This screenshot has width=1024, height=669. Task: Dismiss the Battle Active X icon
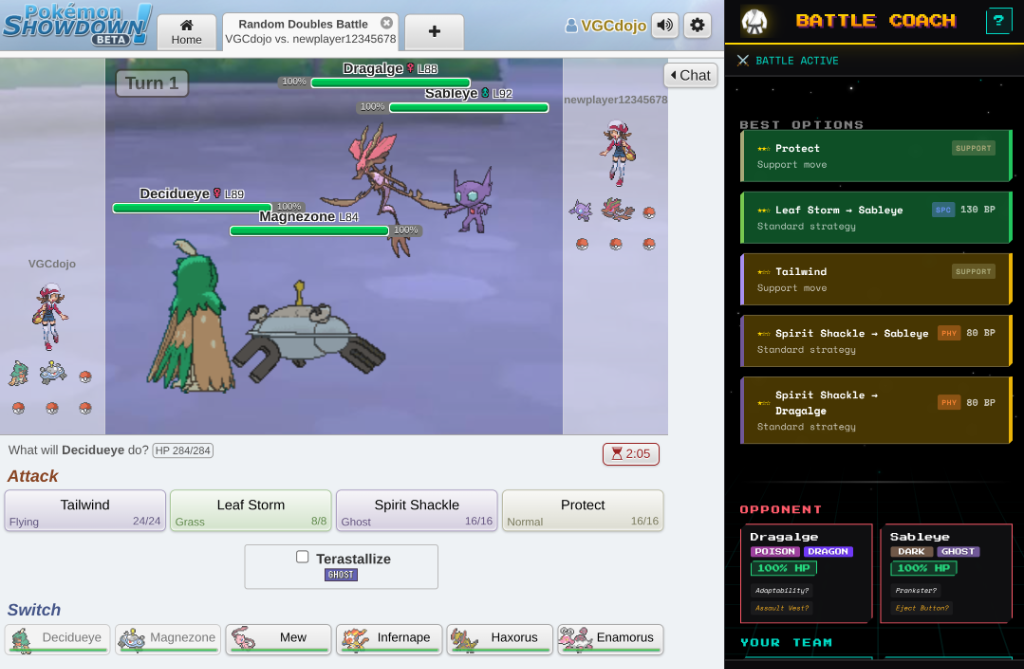[743, 61]
